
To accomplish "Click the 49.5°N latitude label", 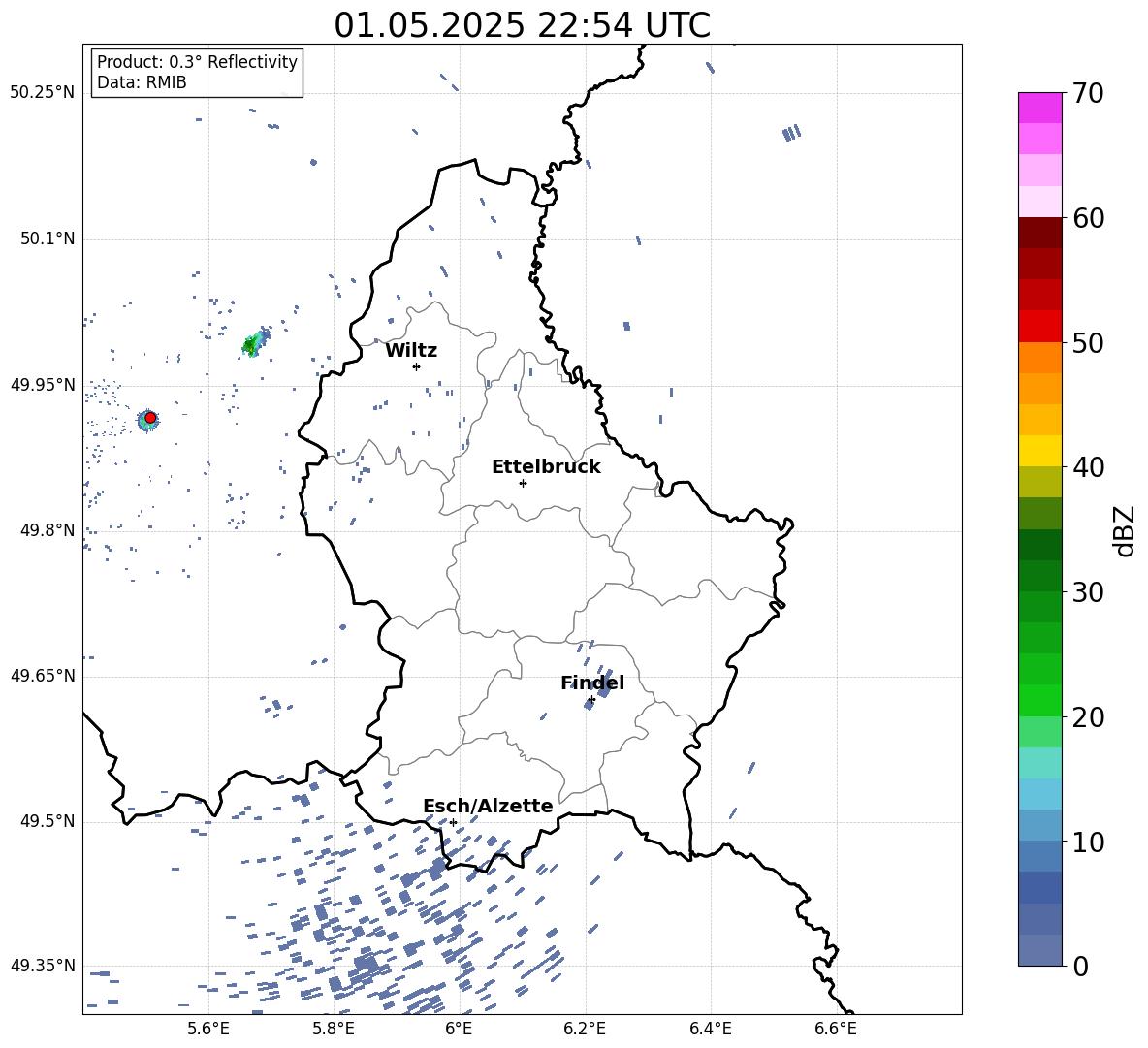I will tap(48, 821).
